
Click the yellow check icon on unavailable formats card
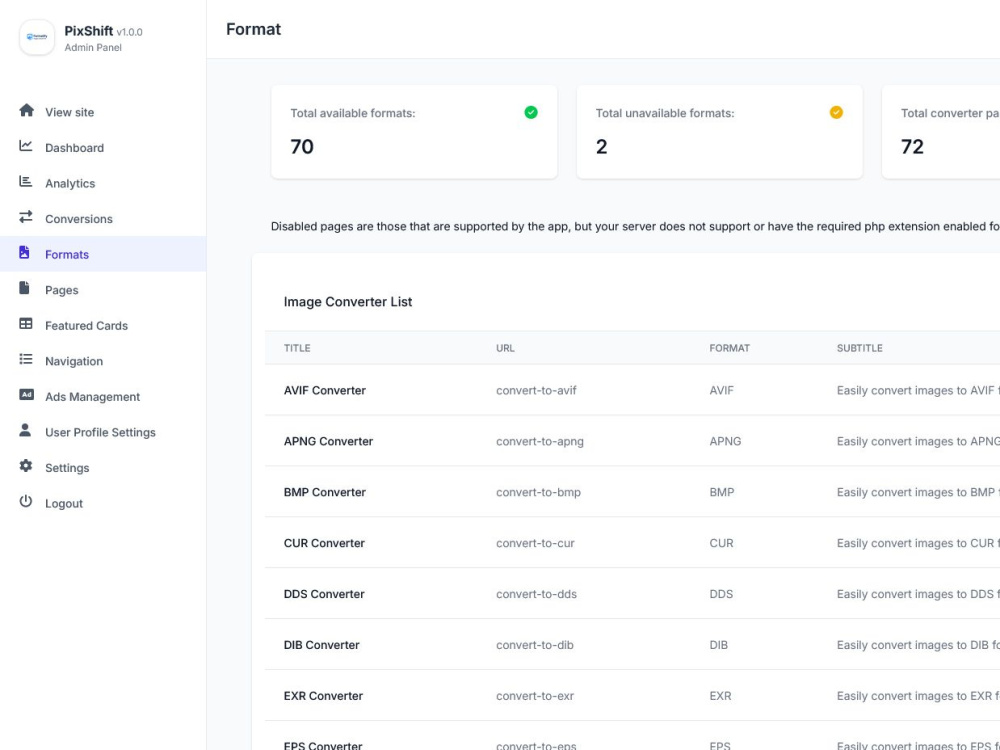pos(836,112)
